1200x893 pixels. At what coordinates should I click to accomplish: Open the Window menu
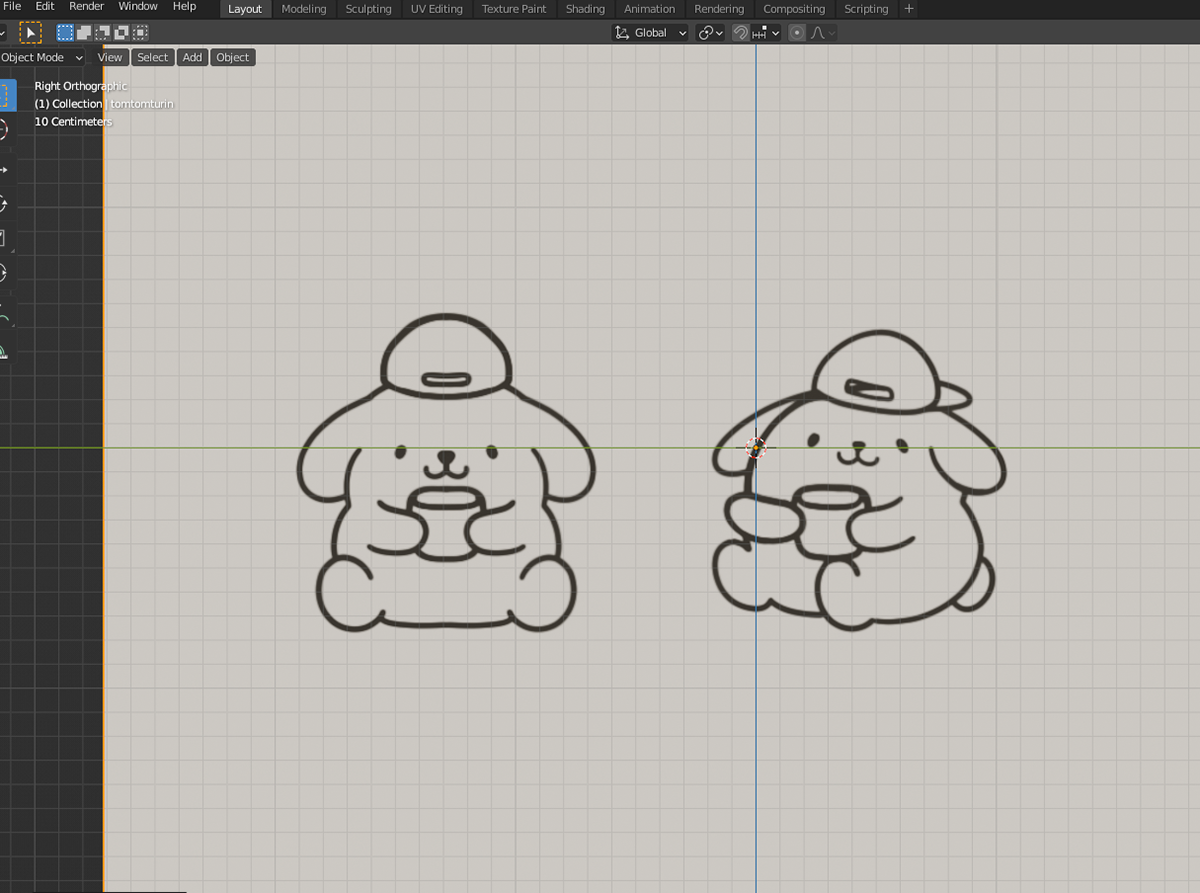point(138,7)
